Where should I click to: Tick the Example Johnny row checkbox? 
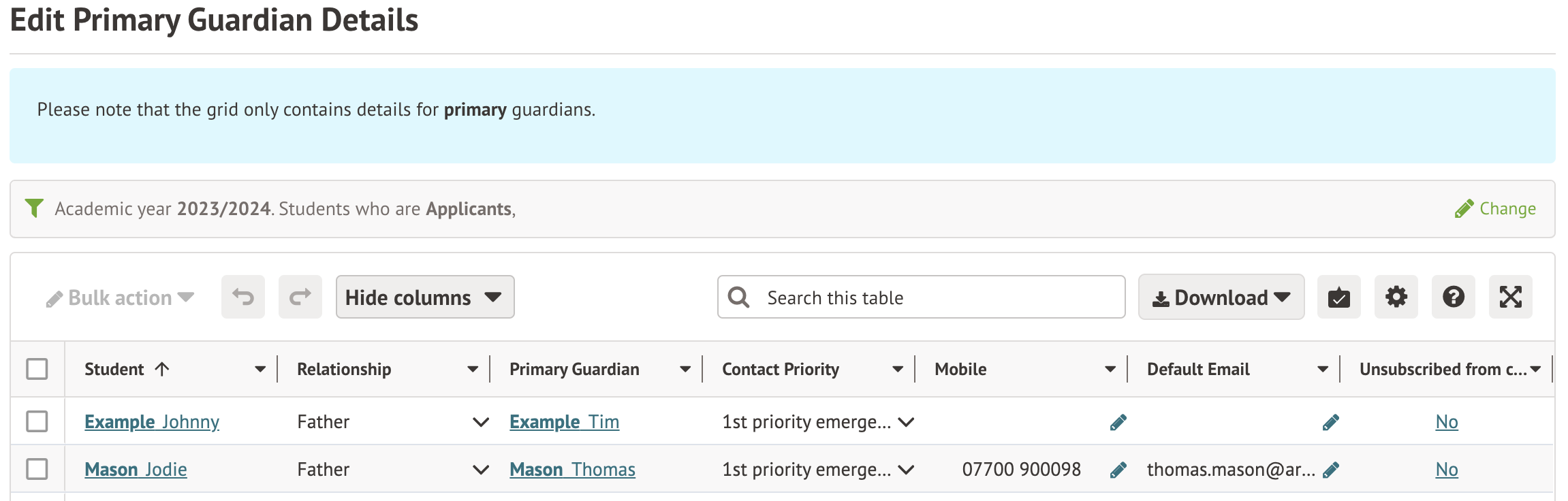pos(37,421)
